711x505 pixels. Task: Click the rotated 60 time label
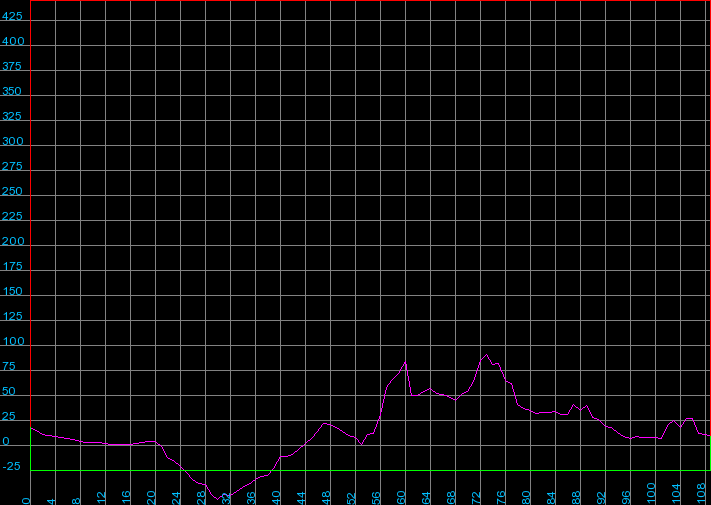point(401,497)
